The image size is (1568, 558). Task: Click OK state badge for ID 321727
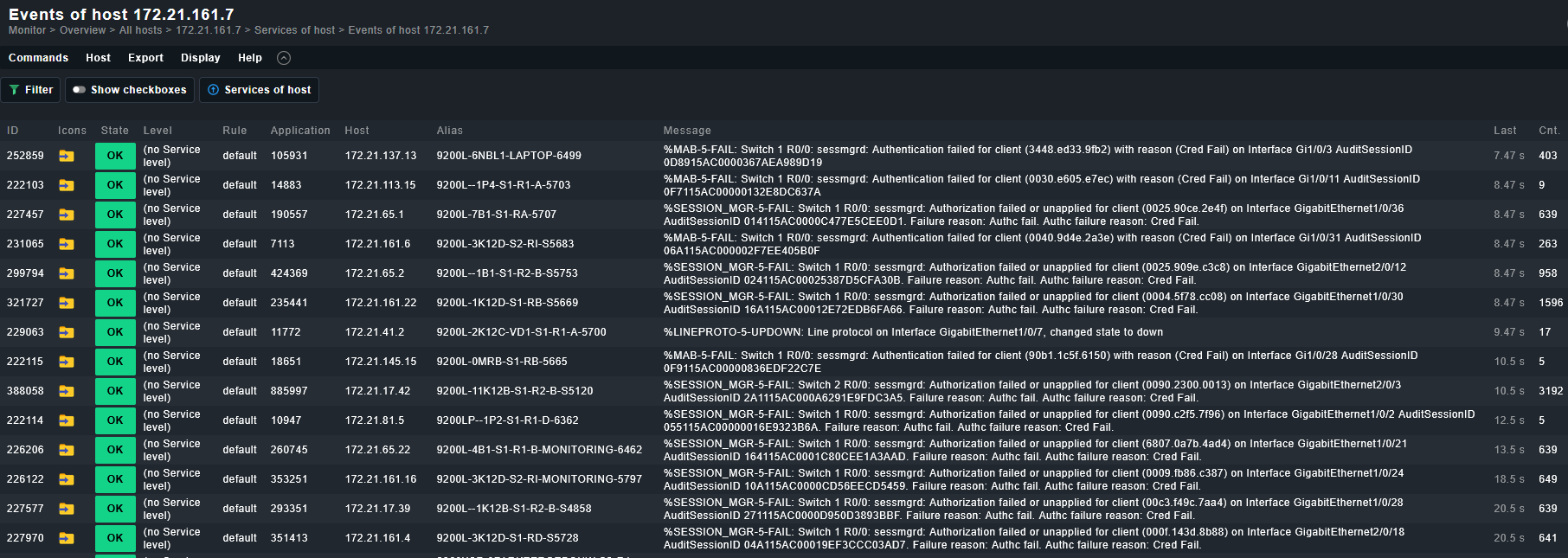[115, 303]
